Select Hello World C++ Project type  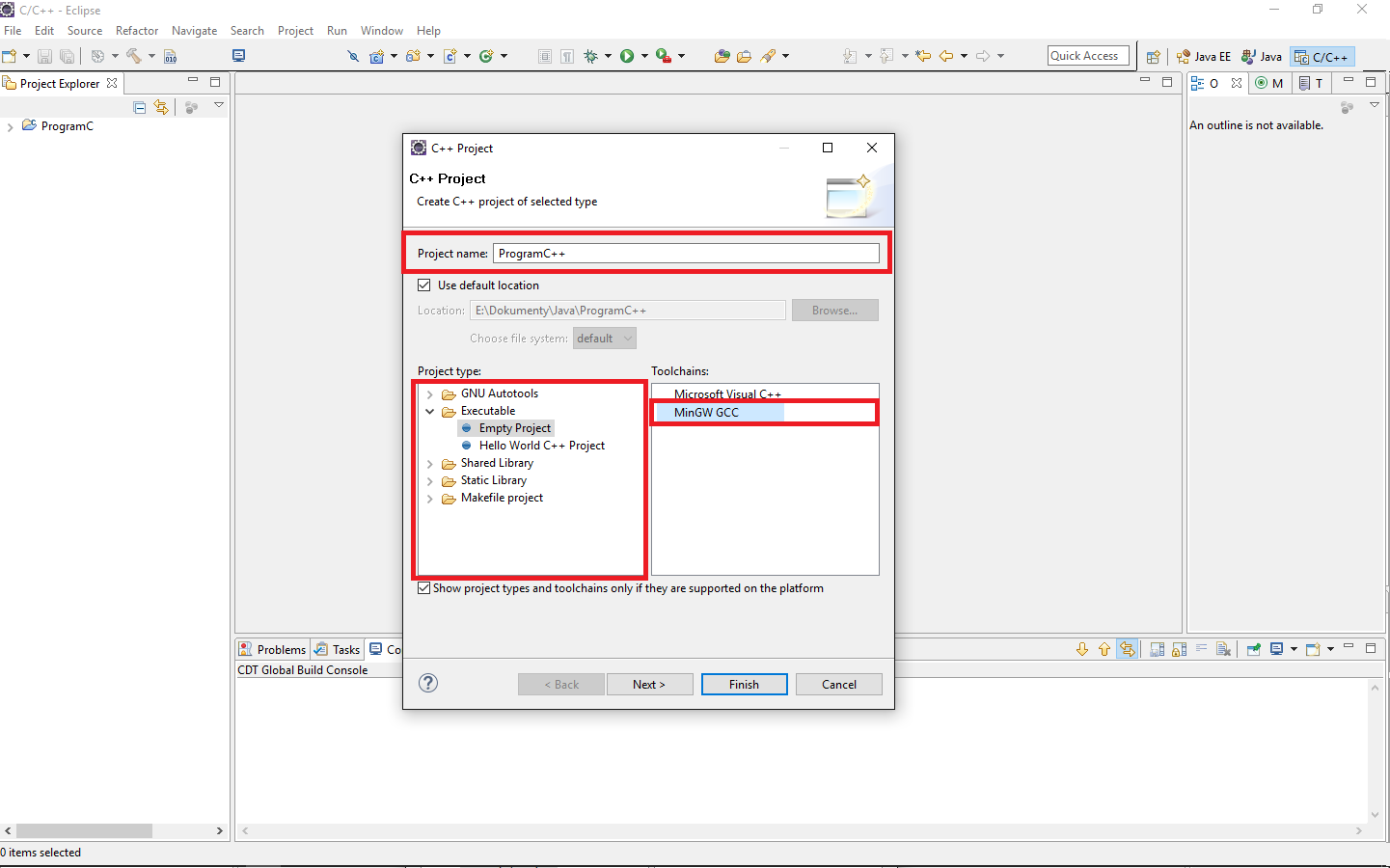[x=541, y=446]
